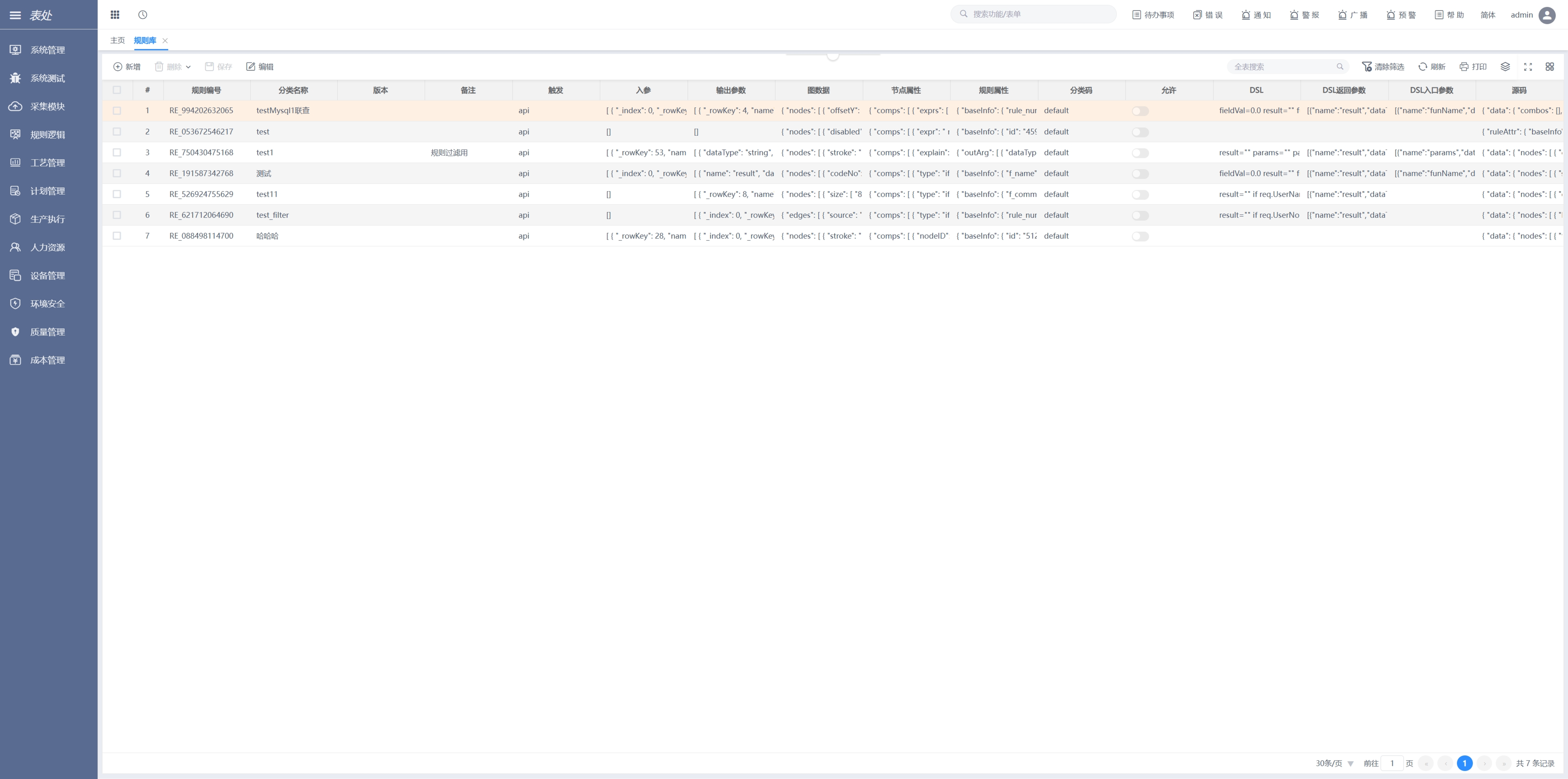Open 设备管理 sidebar item
The width and height of the screenshot is (1568, 779).
49,275
